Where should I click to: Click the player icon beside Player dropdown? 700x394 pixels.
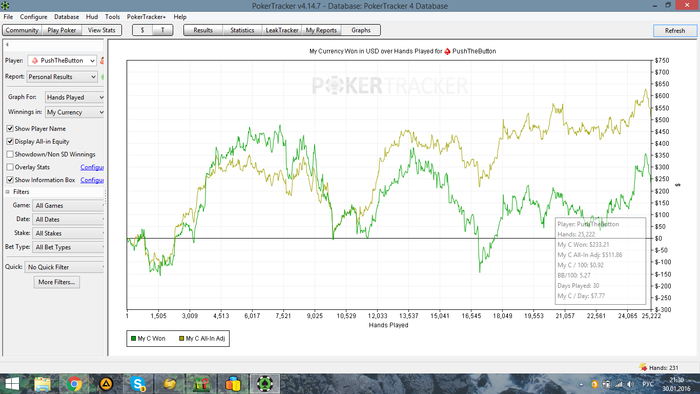(102, 60)
